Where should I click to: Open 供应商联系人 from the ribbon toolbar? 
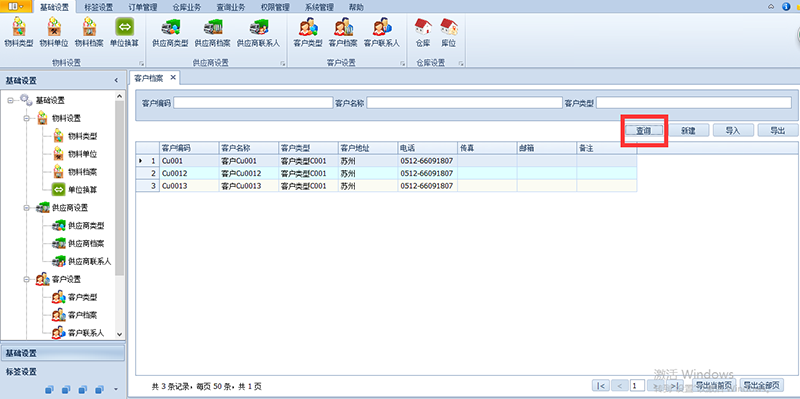coord(258,32)
